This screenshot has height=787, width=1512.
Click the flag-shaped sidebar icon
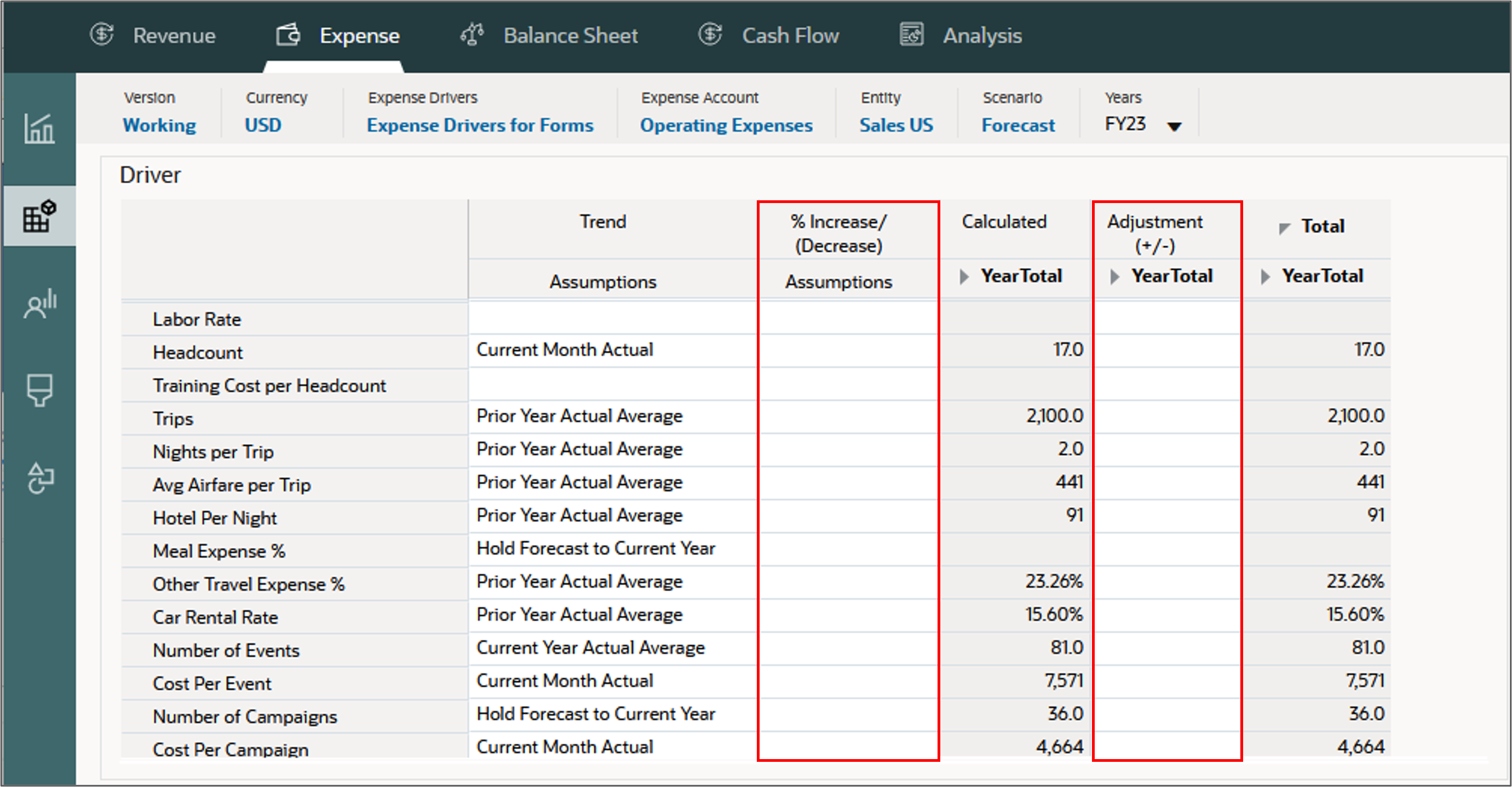[39, 390]
